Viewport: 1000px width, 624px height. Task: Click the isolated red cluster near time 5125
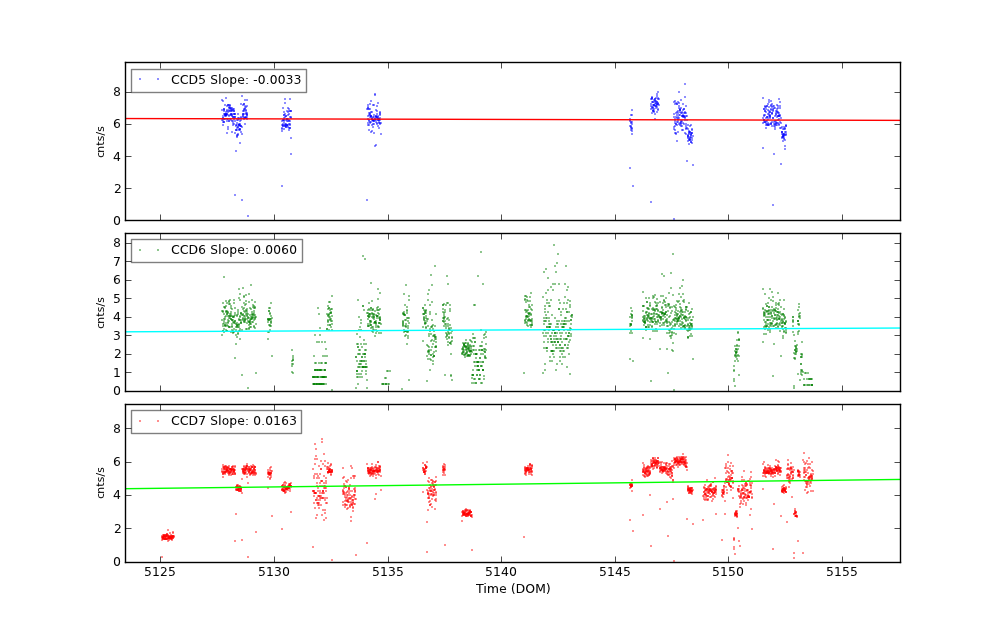point(167,537)
